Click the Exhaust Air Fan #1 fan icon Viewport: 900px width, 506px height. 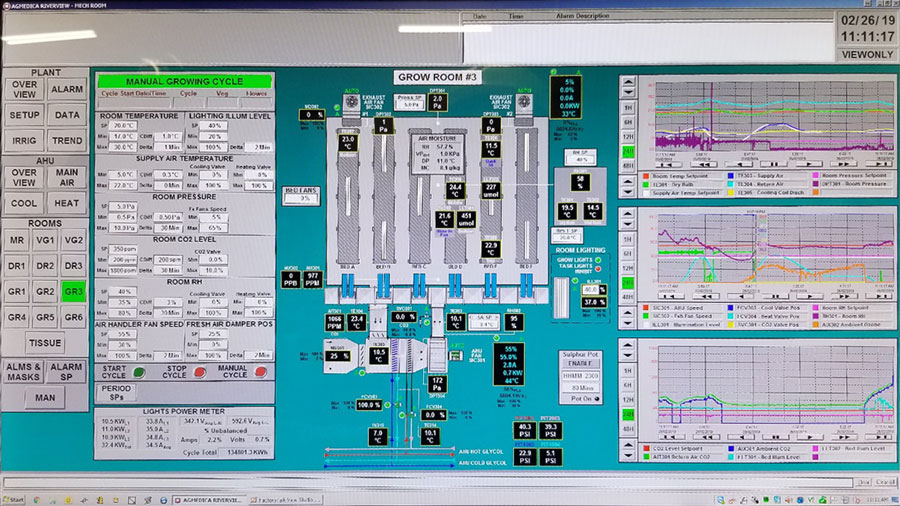(x=351, y=103)
